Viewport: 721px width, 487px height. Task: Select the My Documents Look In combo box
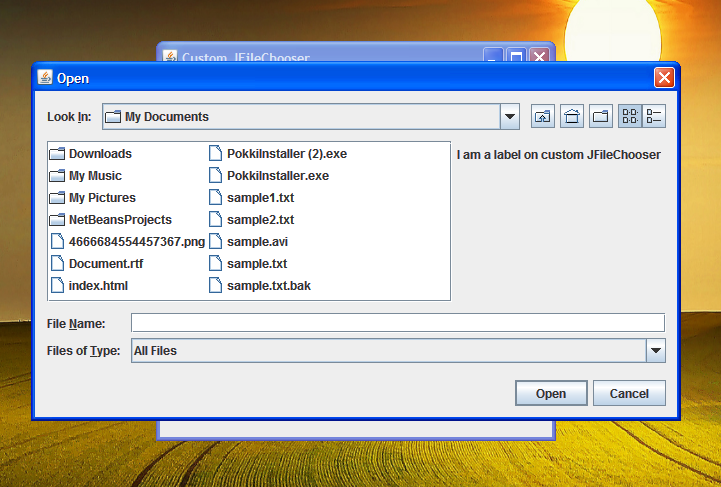point(311,116)
